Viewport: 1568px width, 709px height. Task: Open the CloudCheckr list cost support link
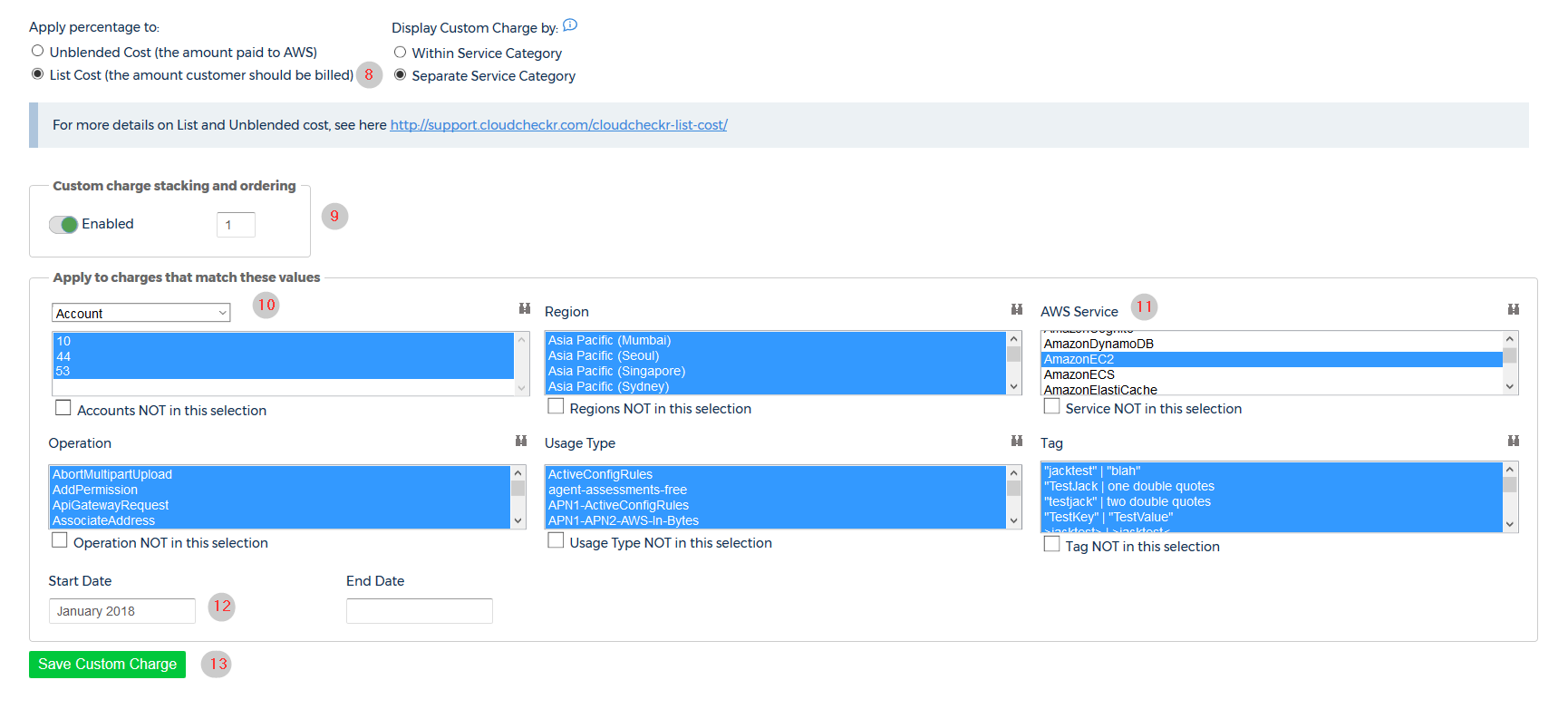(558, 125)
